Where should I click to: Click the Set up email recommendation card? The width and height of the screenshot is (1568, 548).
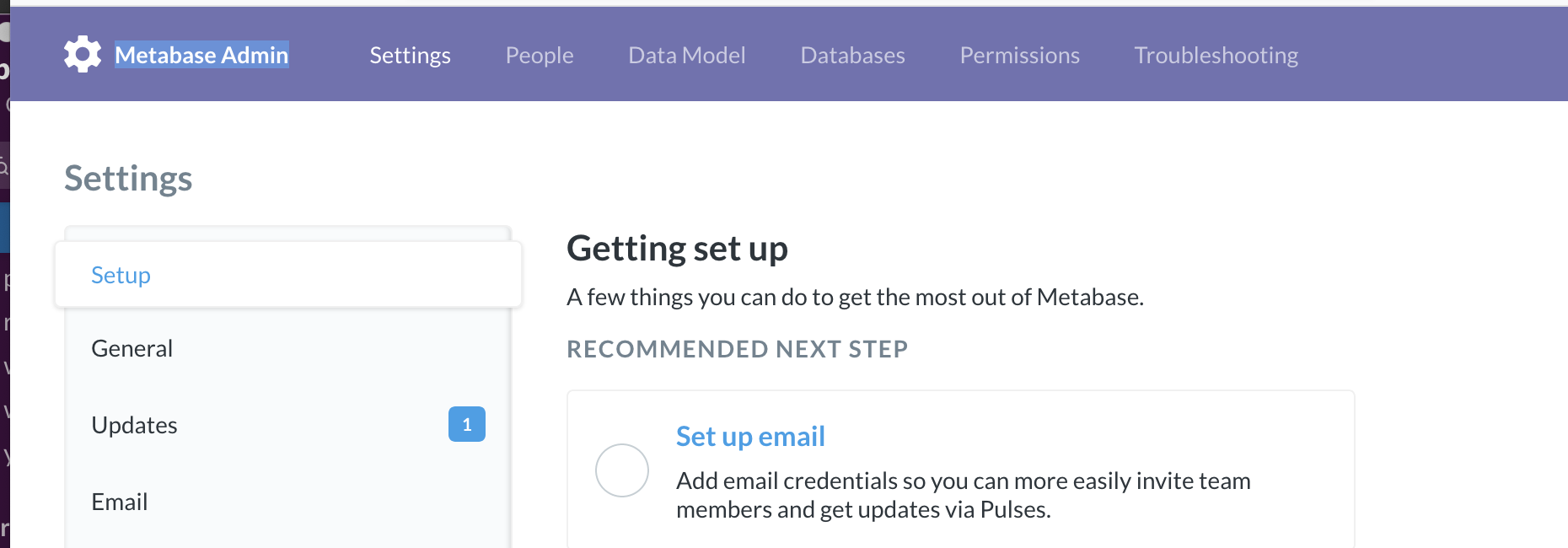(960, 468)
